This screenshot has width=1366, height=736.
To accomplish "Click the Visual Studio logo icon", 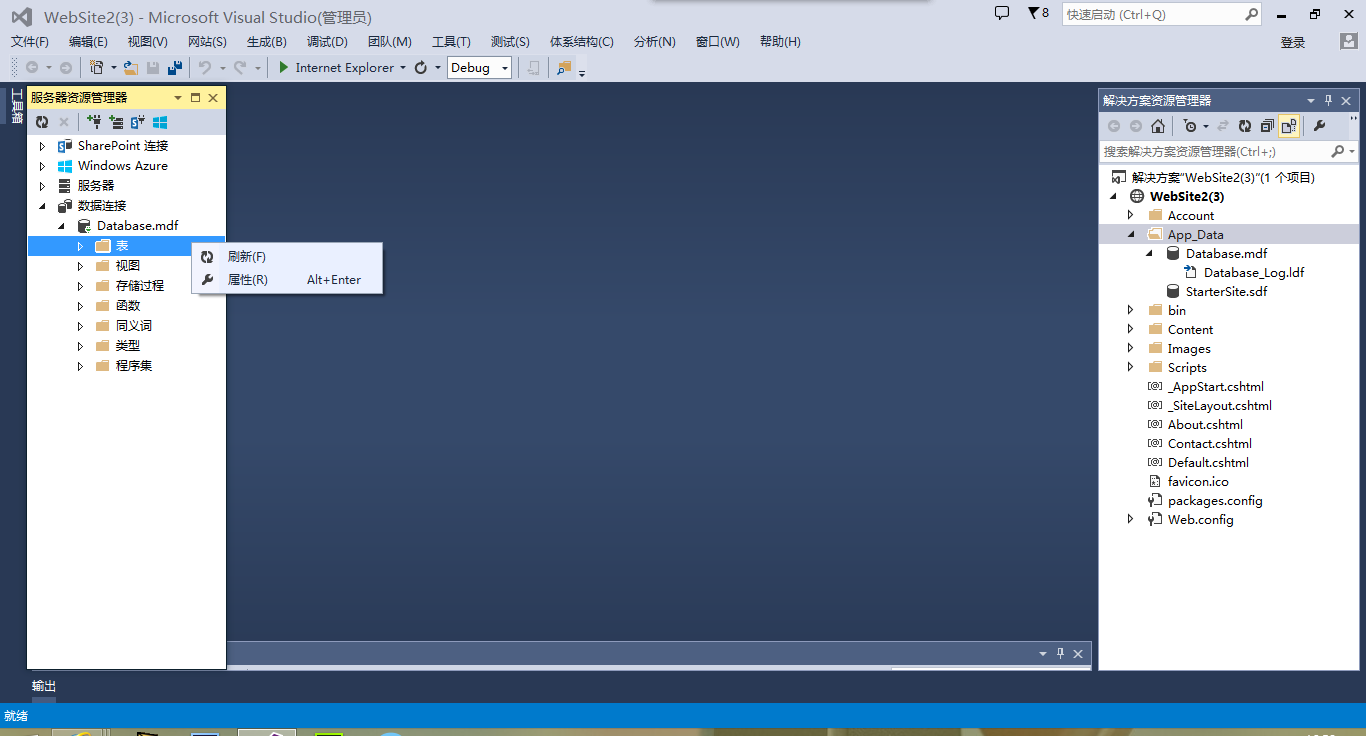I will (x=22, y=16).
